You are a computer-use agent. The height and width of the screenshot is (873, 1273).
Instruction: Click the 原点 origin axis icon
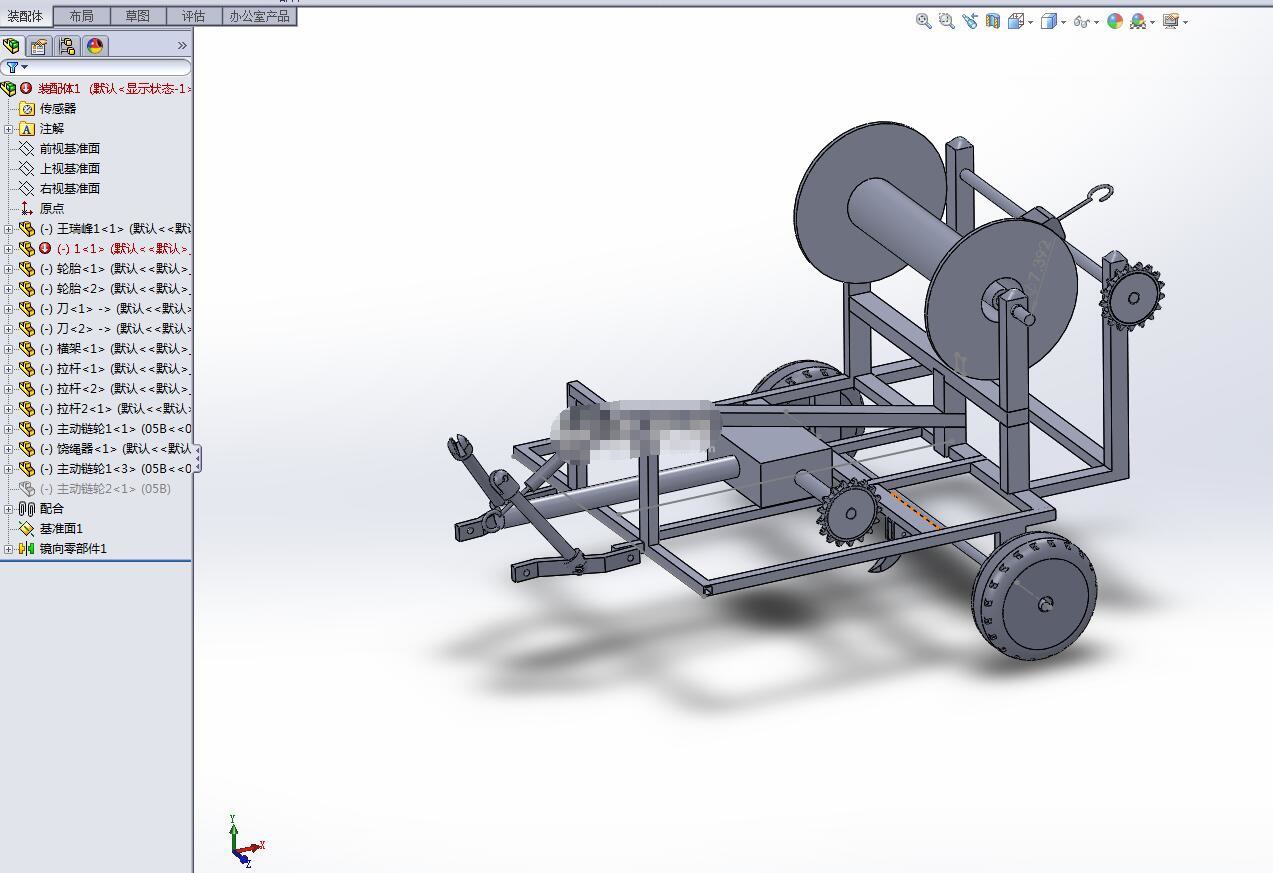(27, 208)
